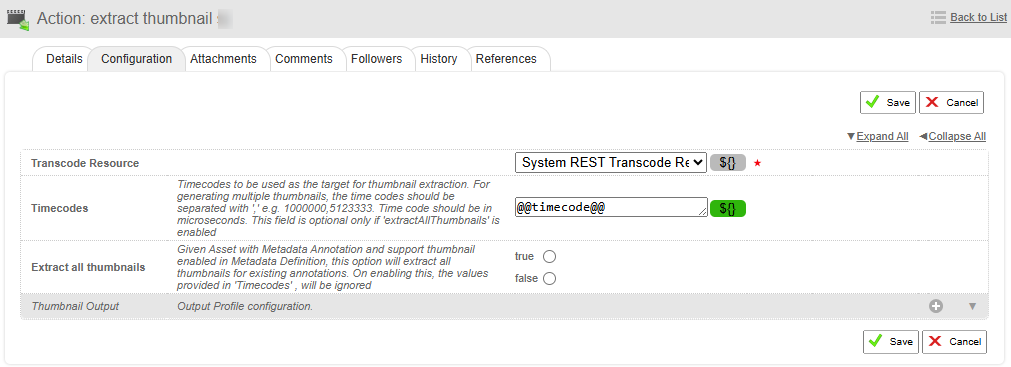Viewport: 1011px width, 367px height.
Task: Switch to the Details tab
Action: click(x=64, y=59)
